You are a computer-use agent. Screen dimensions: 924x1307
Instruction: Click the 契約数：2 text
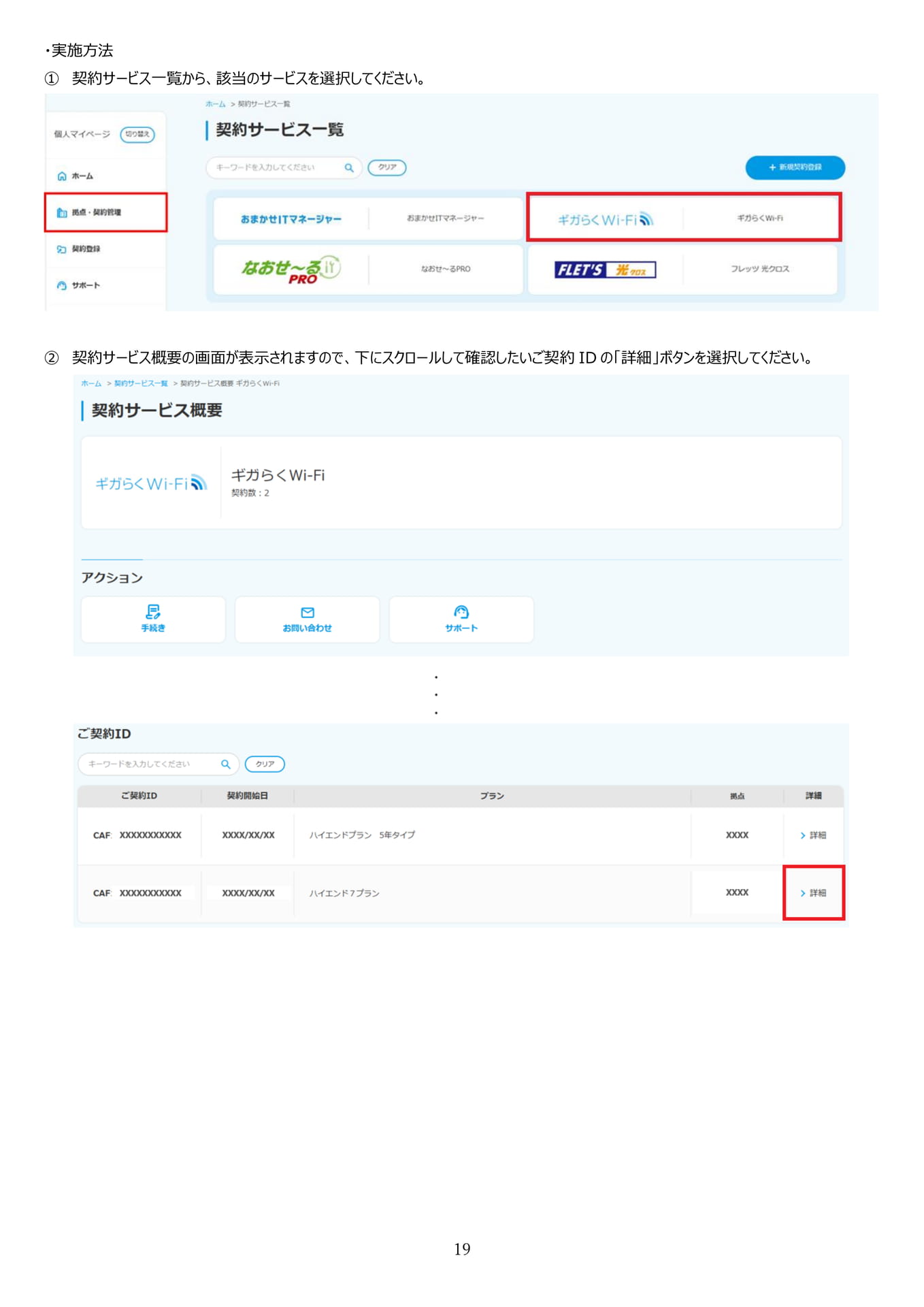pyautogui.click(x=250, y=493)
